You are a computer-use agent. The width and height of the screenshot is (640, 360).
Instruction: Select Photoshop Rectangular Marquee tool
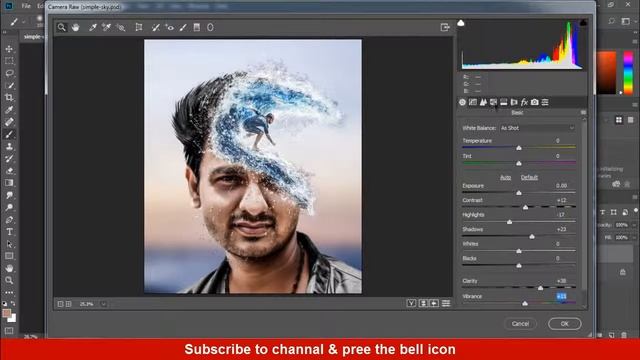click(x=9, y=61)
